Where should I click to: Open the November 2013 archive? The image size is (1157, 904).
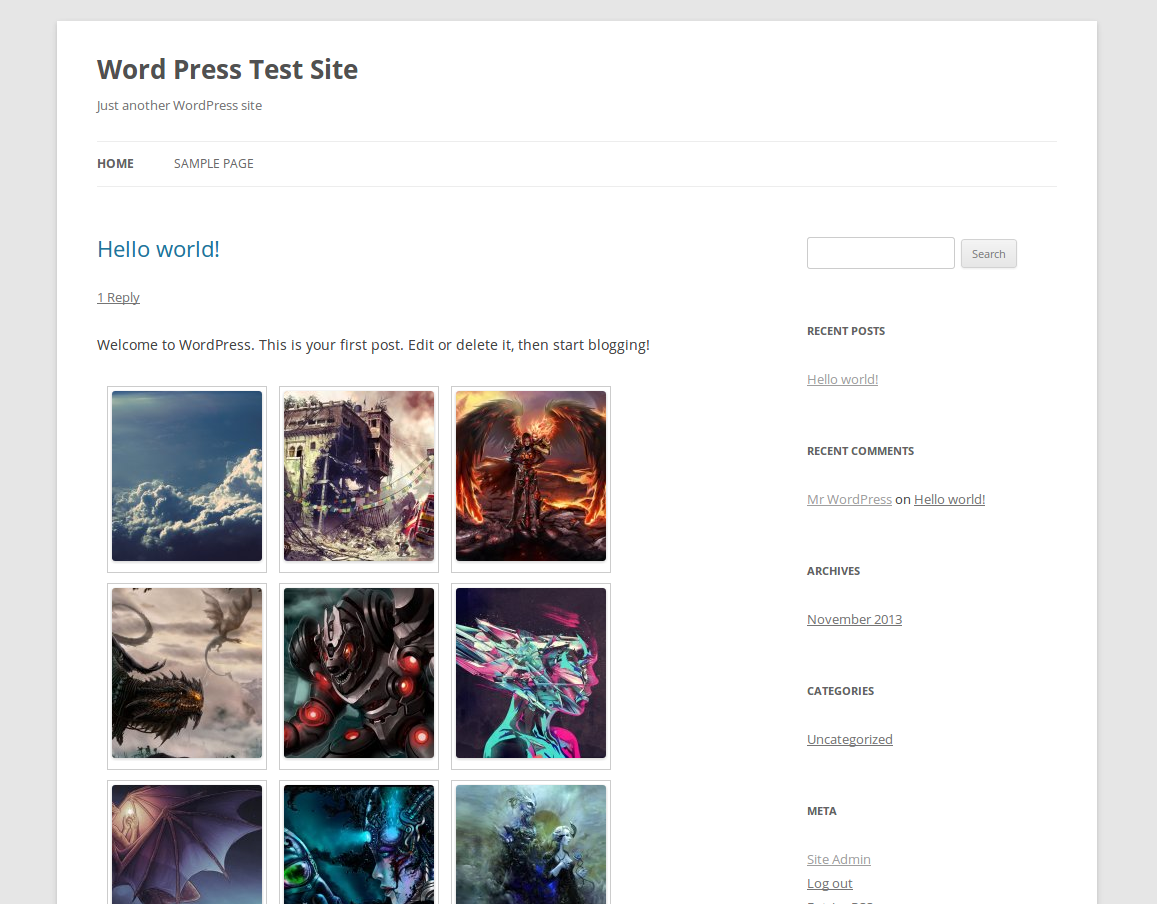click(x=854, y=619)
